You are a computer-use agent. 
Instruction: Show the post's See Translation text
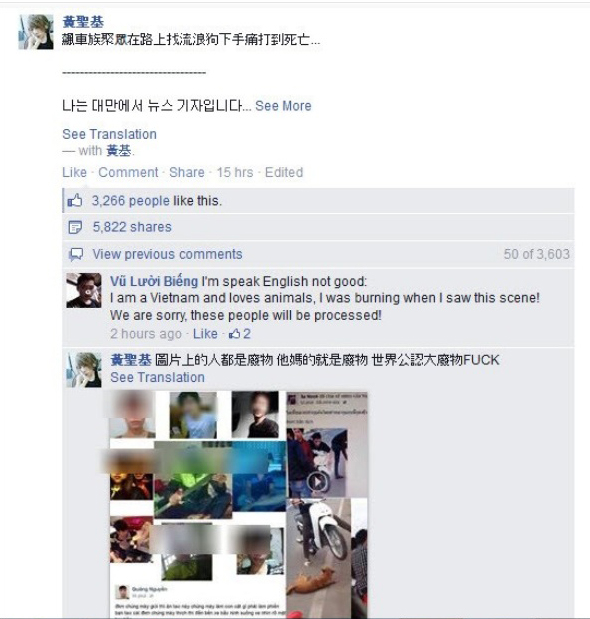pos(109,134)
